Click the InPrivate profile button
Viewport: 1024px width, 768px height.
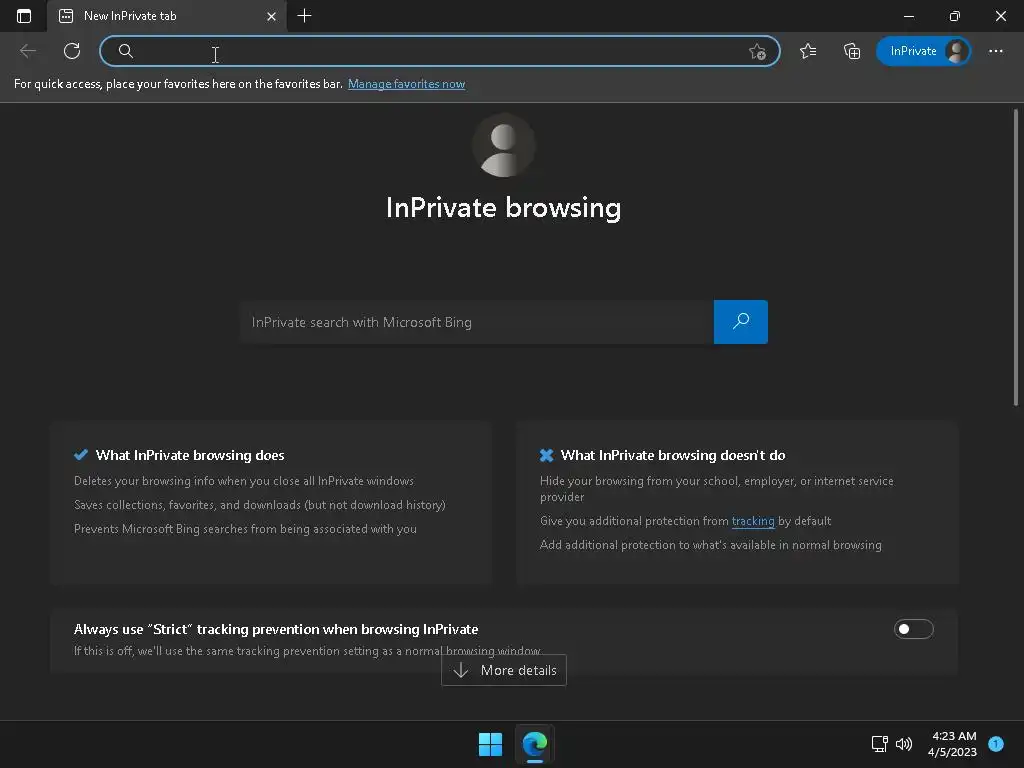(x=923, y=51)
